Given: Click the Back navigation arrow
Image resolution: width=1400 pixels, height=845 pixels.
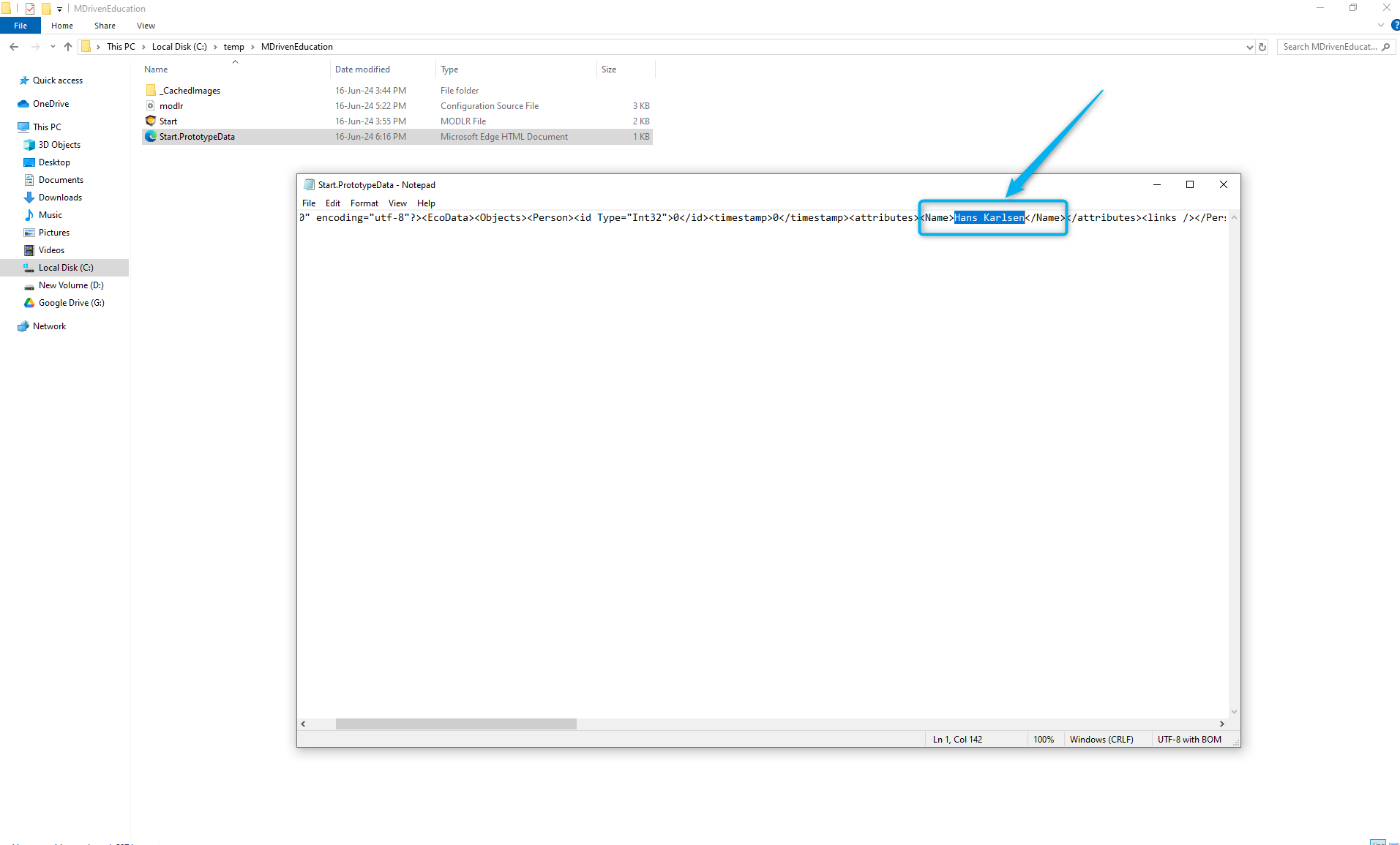Looking at the screenshot, I should [x=14, y=47].
